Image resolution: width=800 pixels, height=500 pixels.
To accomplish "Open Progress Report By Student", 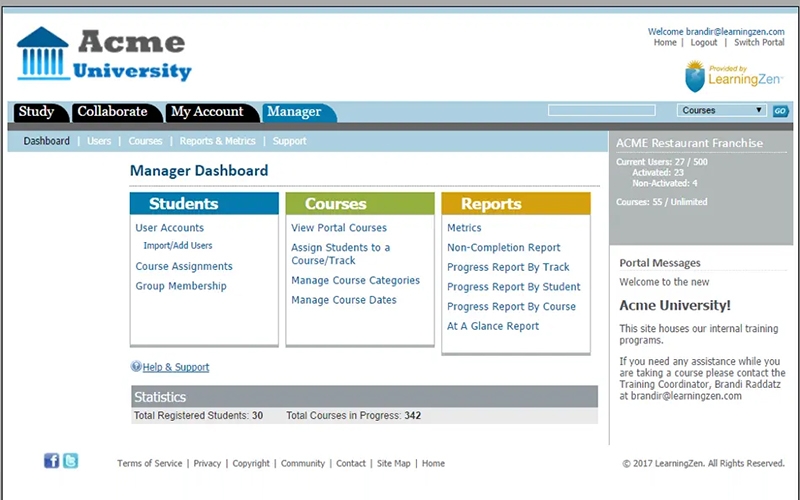I will pyautogui.click(x=513, y=287).
